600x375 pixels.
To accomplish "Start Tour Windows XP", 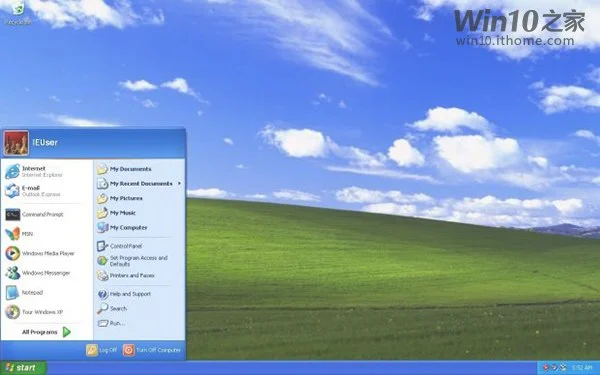I will (x=47, y=312).
